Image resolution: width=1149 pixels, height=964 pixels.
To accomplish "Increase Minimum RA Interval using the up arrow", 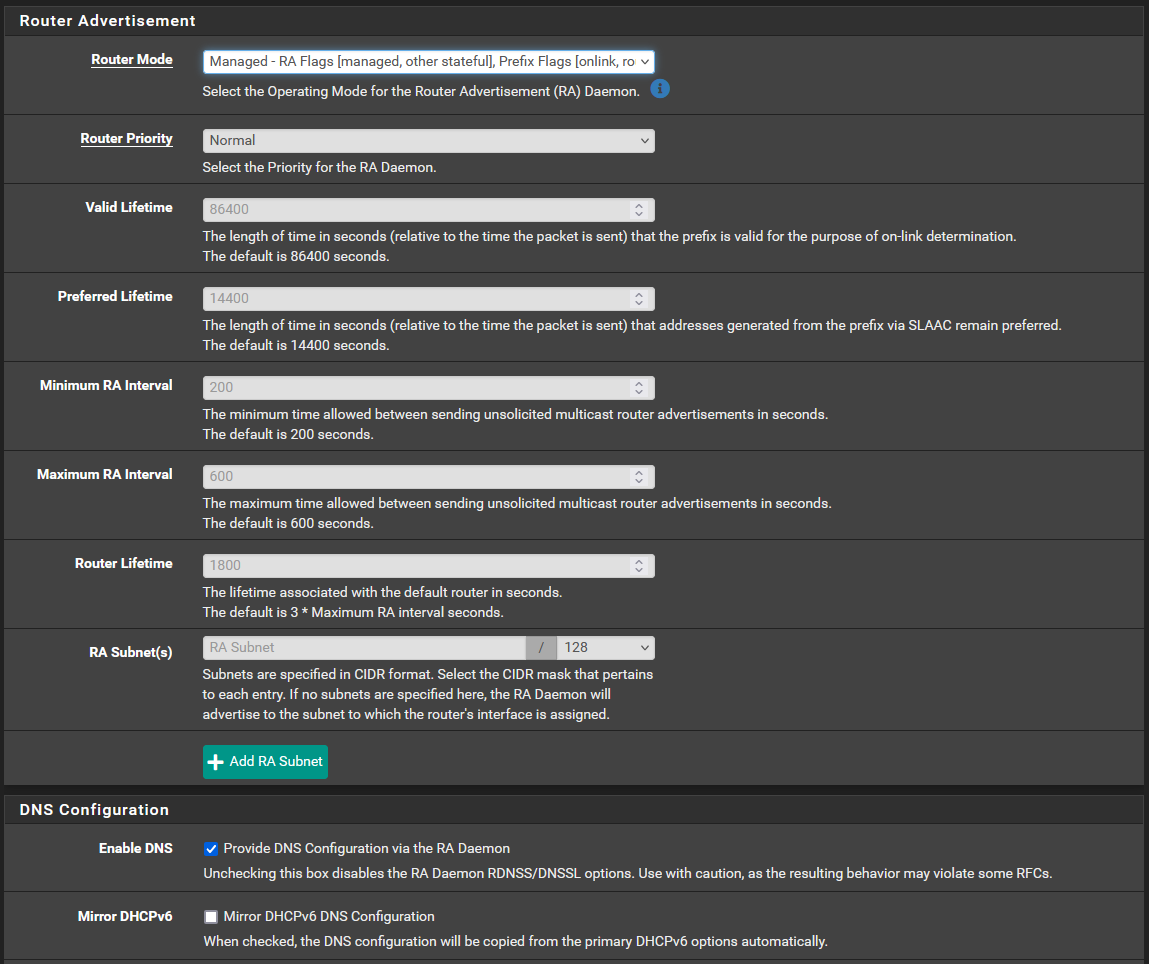I will 639,384.
